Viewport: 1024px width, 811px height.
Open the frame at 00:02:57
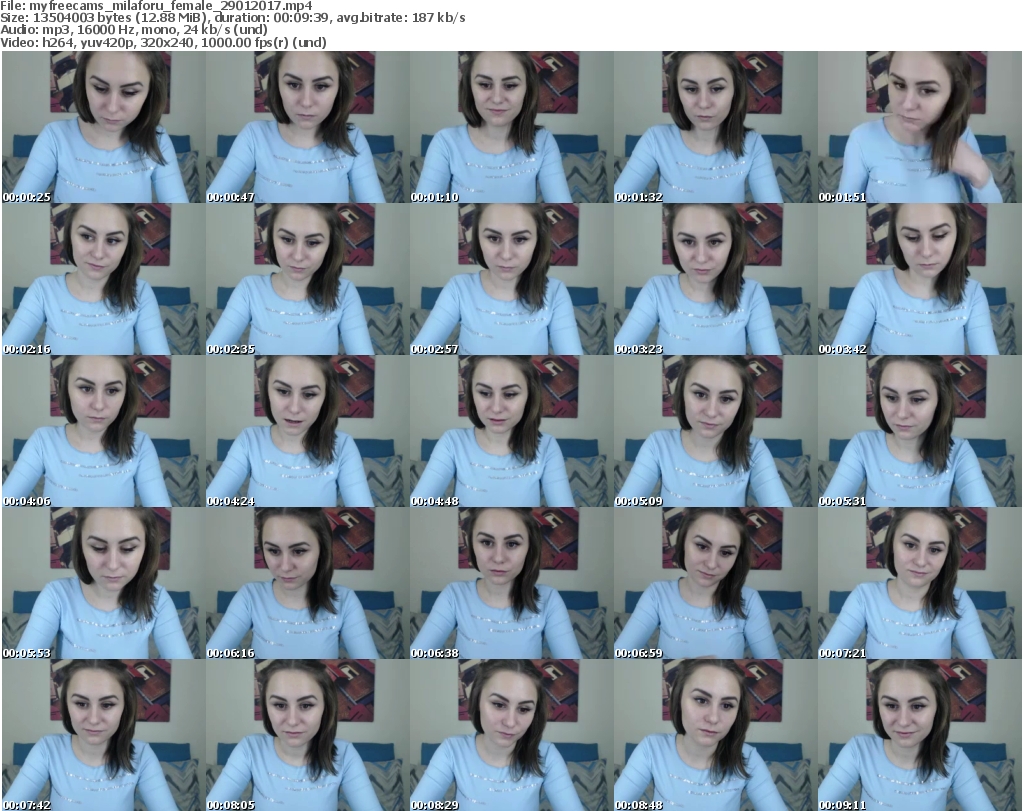[511, 279]
